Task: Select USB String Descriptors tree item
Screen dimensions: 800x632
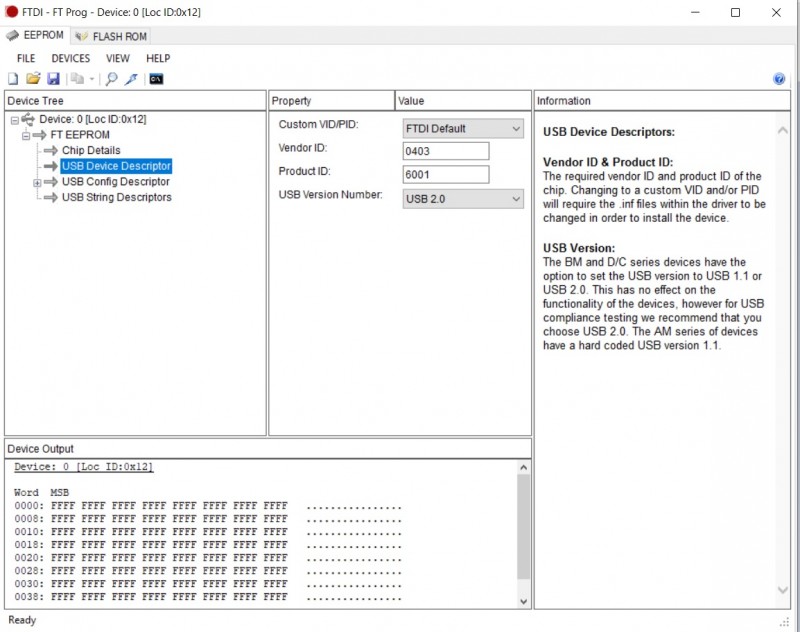Action: pyautogui.click(x=117, y=197)
